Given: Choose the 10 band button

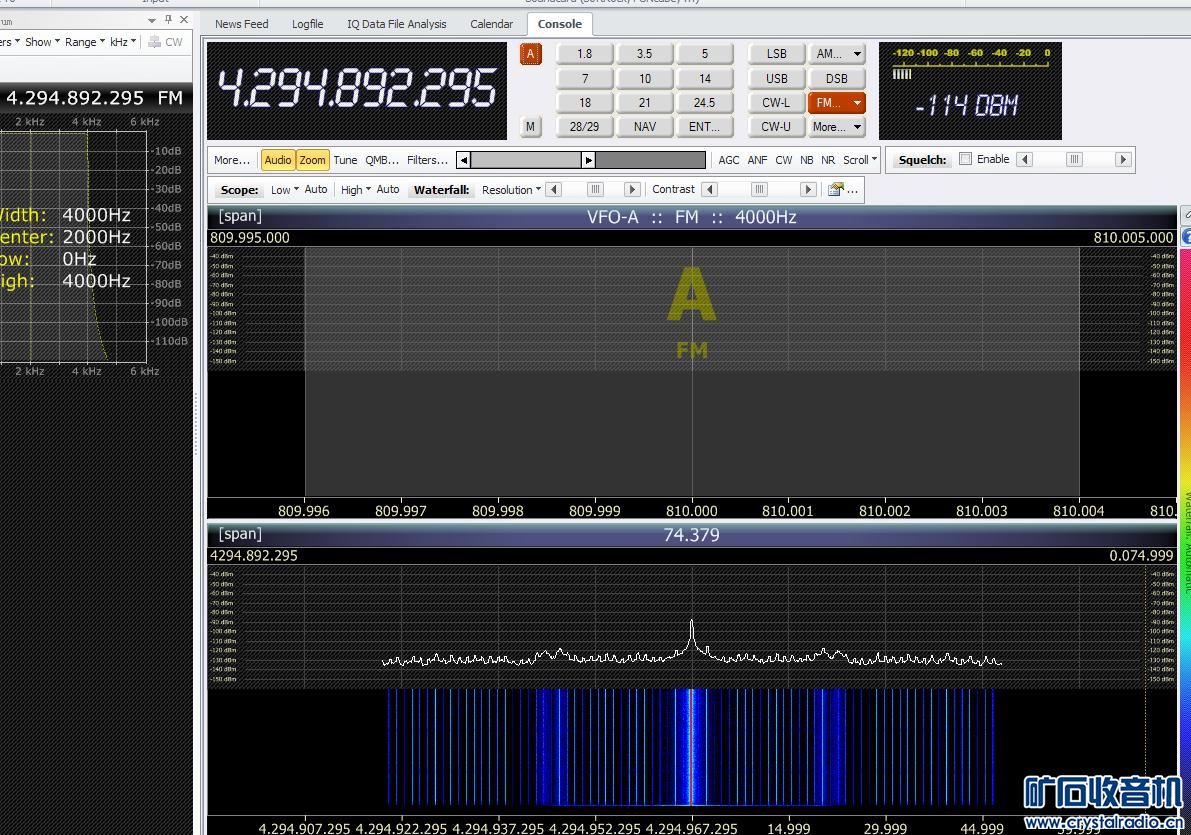Looking at the screenshot, I should [644, 78].
